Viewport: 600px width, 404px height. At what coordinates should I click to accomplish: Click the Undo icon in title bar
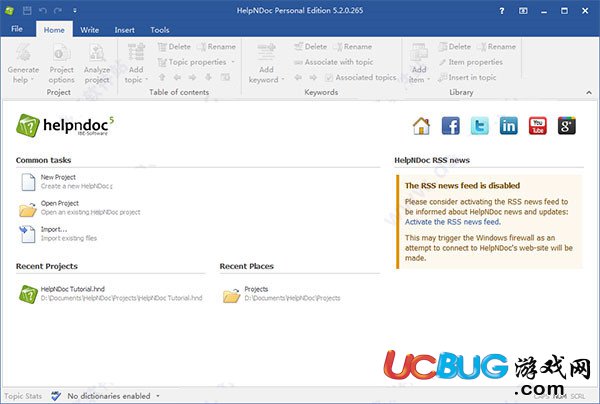pyautogui.click(x=43, y=10)
